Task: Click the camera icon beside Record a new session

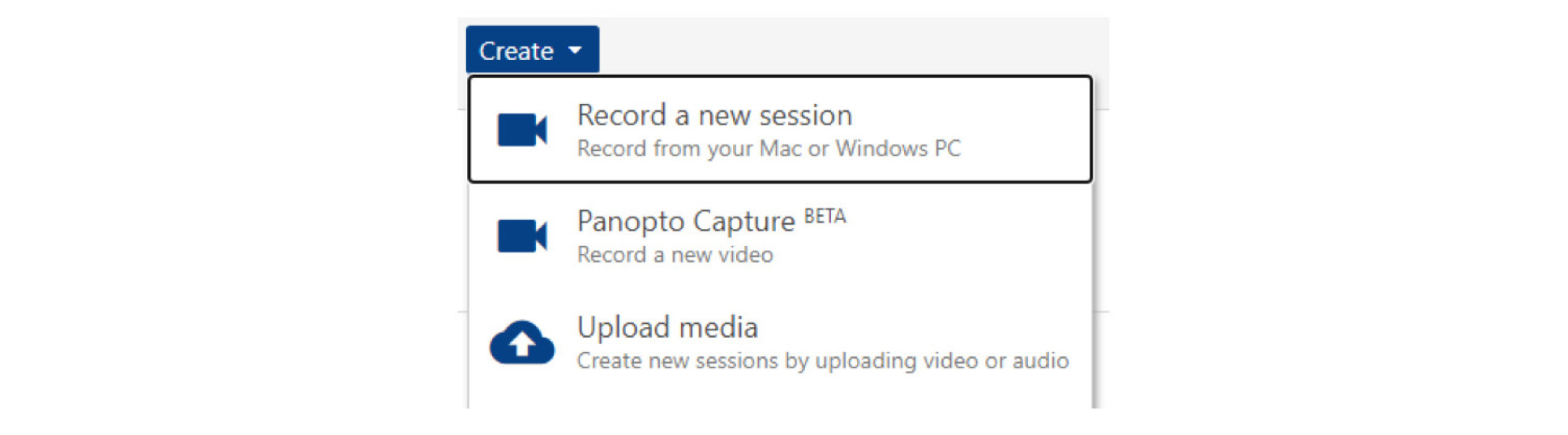Action: 521,130
